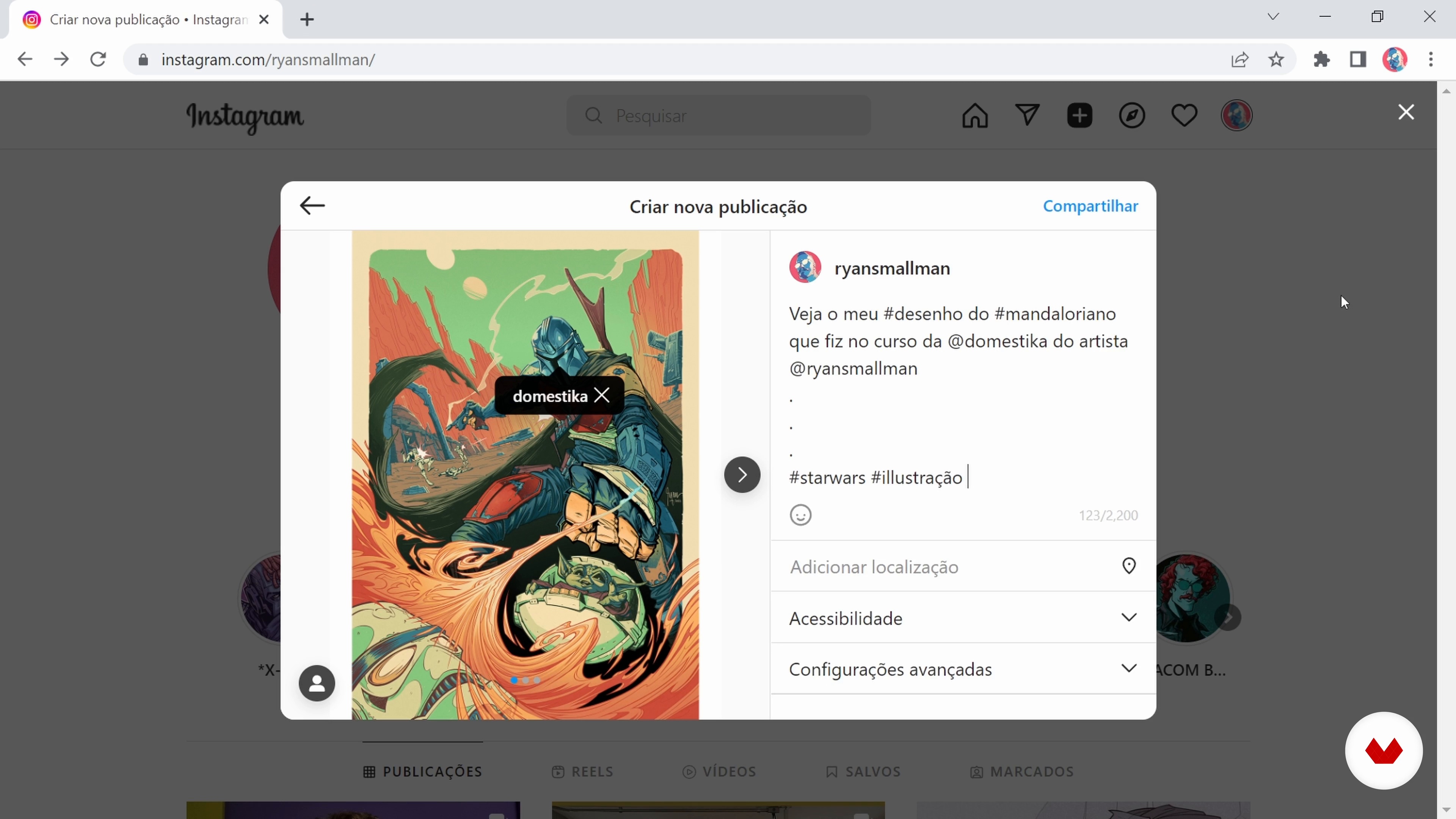The image size is (1456, 819).
Task: Open the Chrome three-dot menu
Action: 1431,60
